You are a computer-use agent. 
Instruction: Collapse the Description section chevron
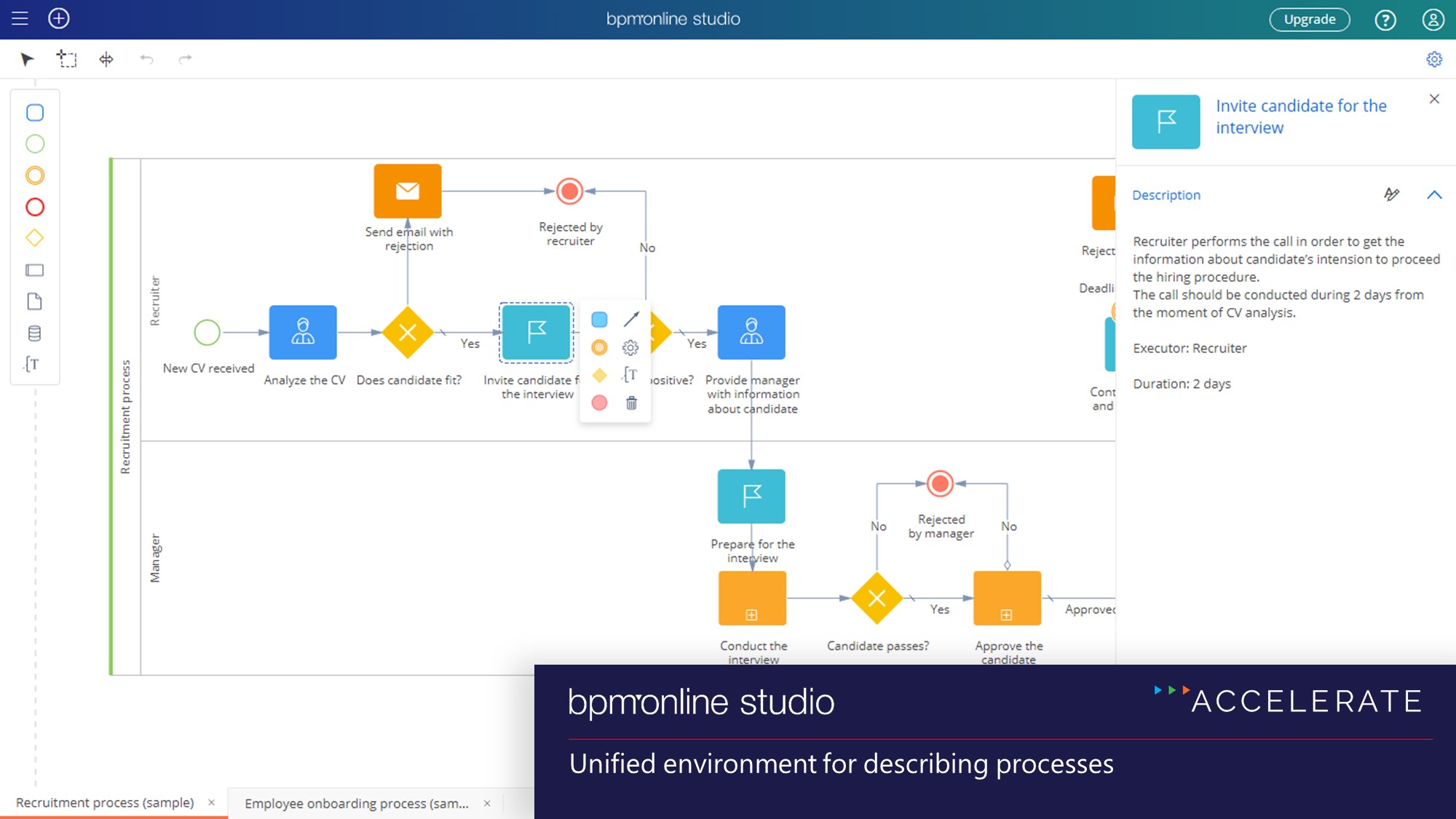[x=1434, y=194]
